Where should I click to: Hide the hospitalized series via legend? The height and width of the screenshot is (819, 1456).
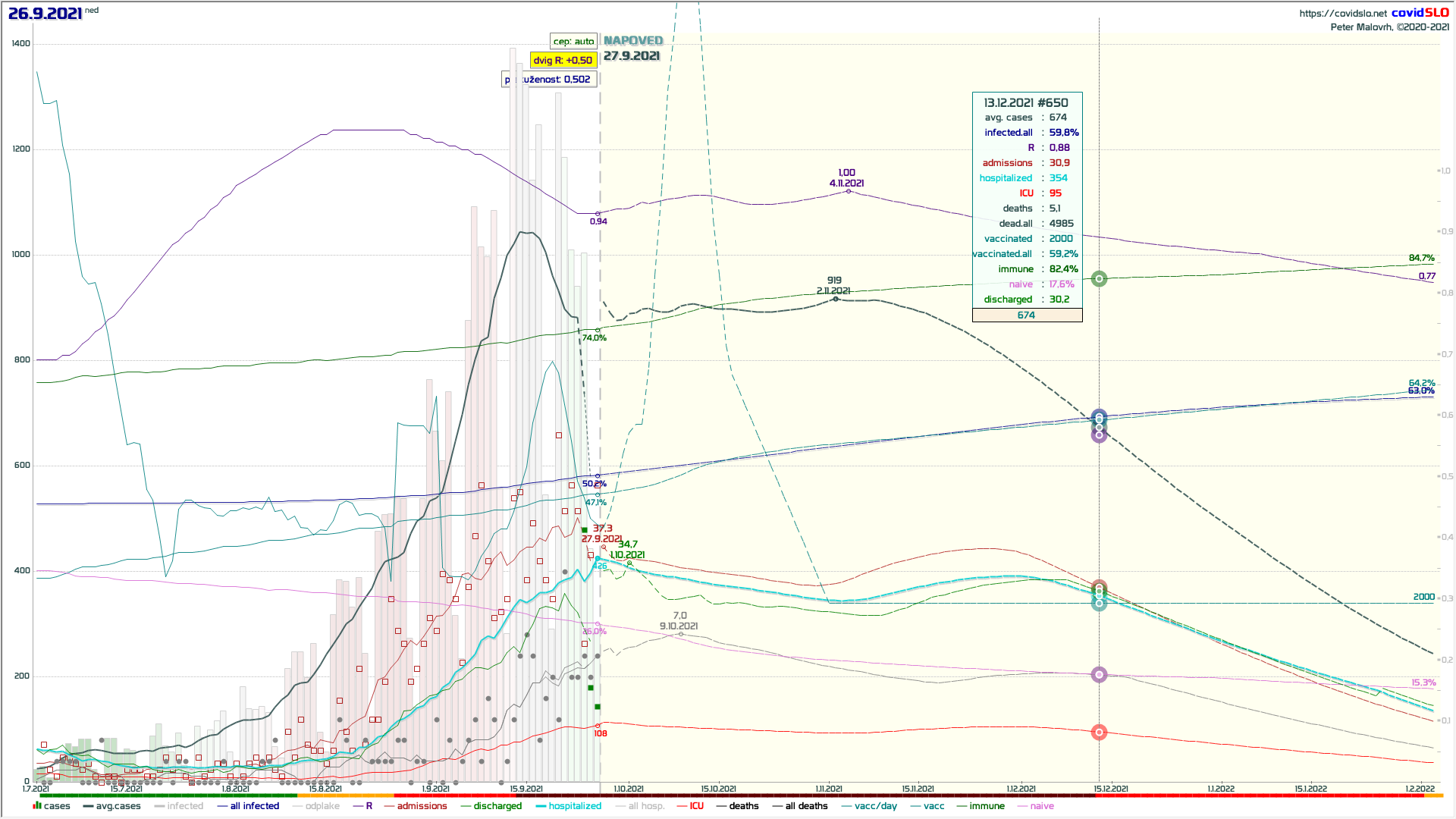[574, 805]
